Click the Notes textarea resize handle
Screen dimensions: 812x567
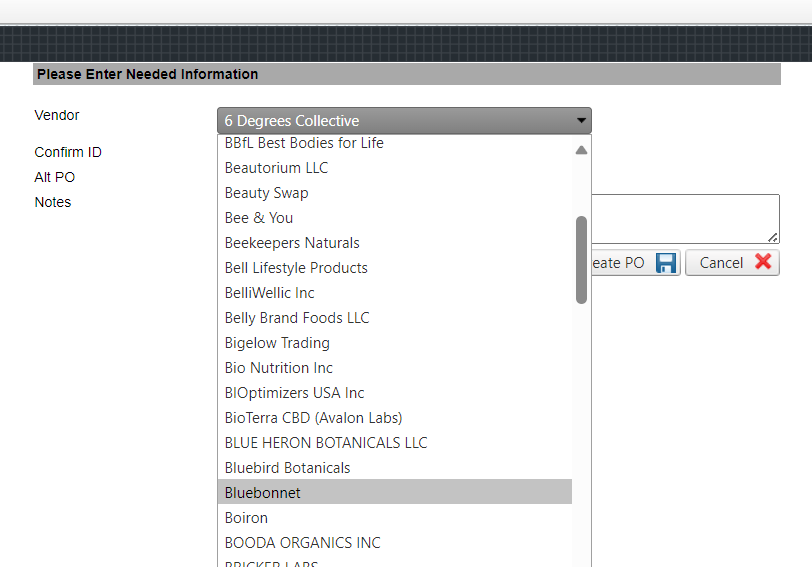pyautogui.click(x=773, y=238)
